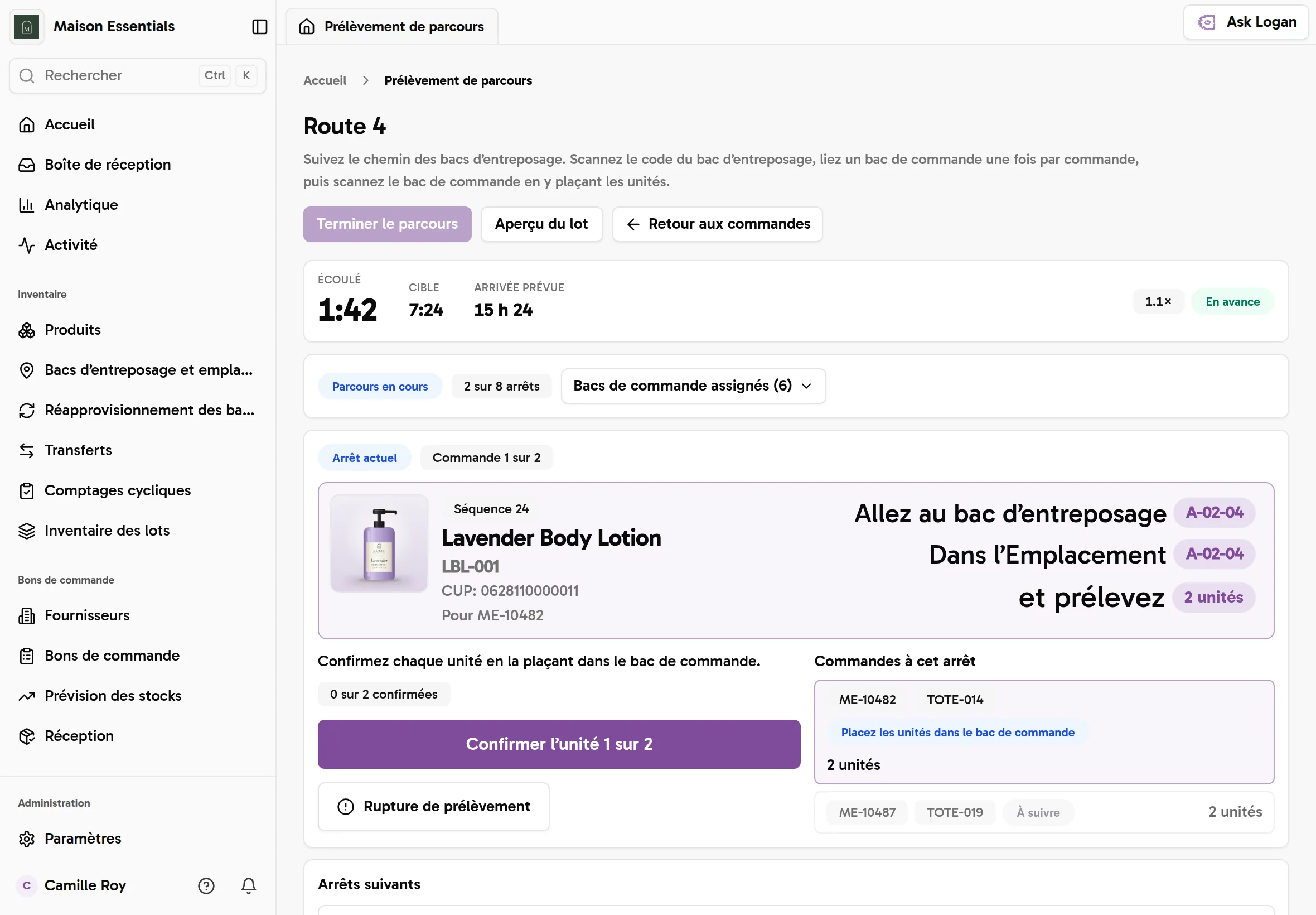Open Bacs d'entreposage et emplacements
1316x915 pixels.
[138, 370]
